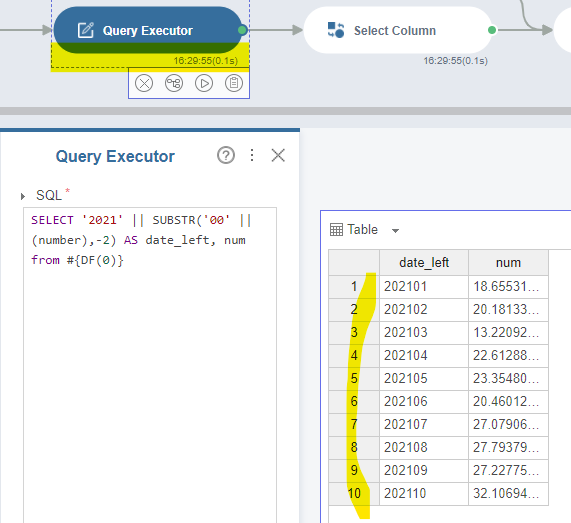Image resolution: width=571 pixels, height=523 pixels.
Task: Click num value 23.35480…
Action: [x=508, y=378]
